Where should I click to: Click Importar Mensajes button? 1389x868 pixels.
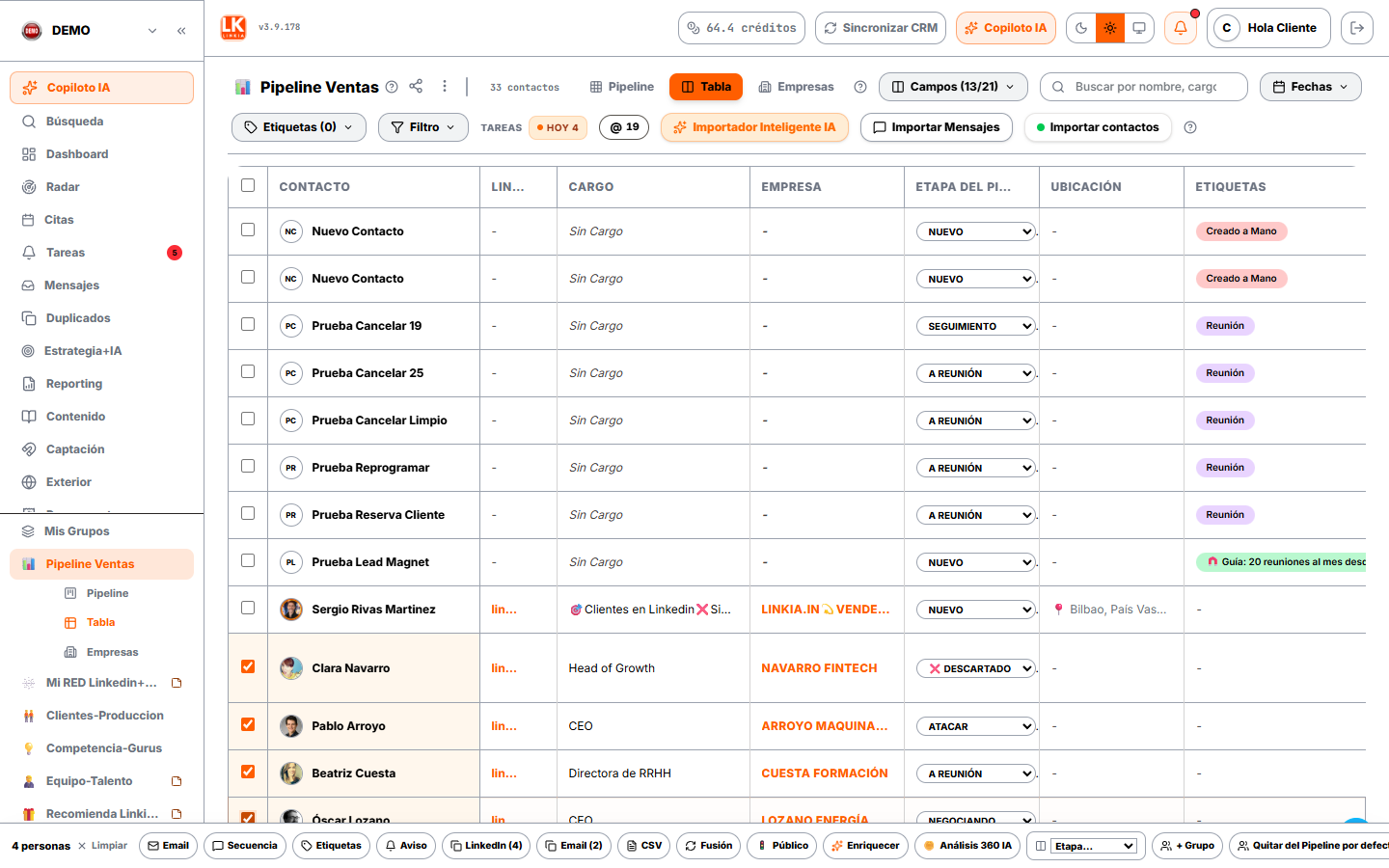(937, 127)
